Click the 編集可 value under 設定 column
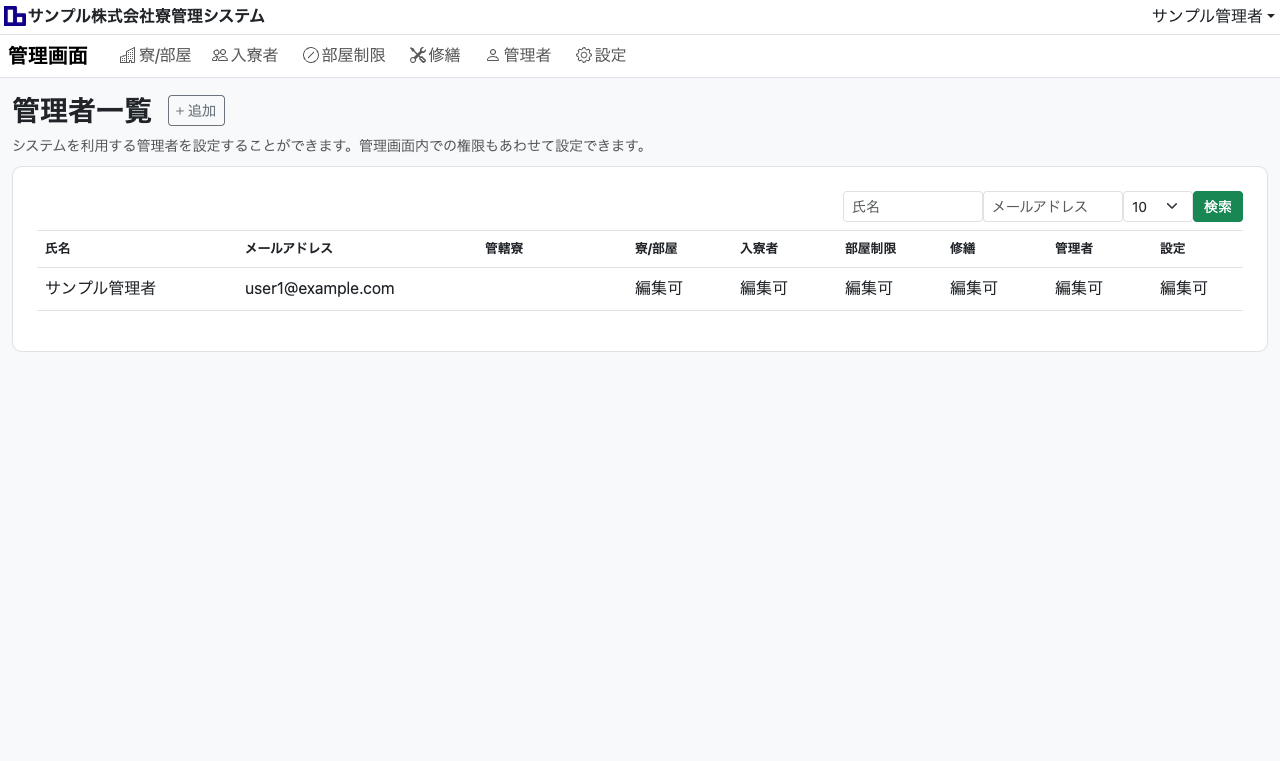Image resolution: width=1280 pixels, height=761 pixels. coord(1184,289)
